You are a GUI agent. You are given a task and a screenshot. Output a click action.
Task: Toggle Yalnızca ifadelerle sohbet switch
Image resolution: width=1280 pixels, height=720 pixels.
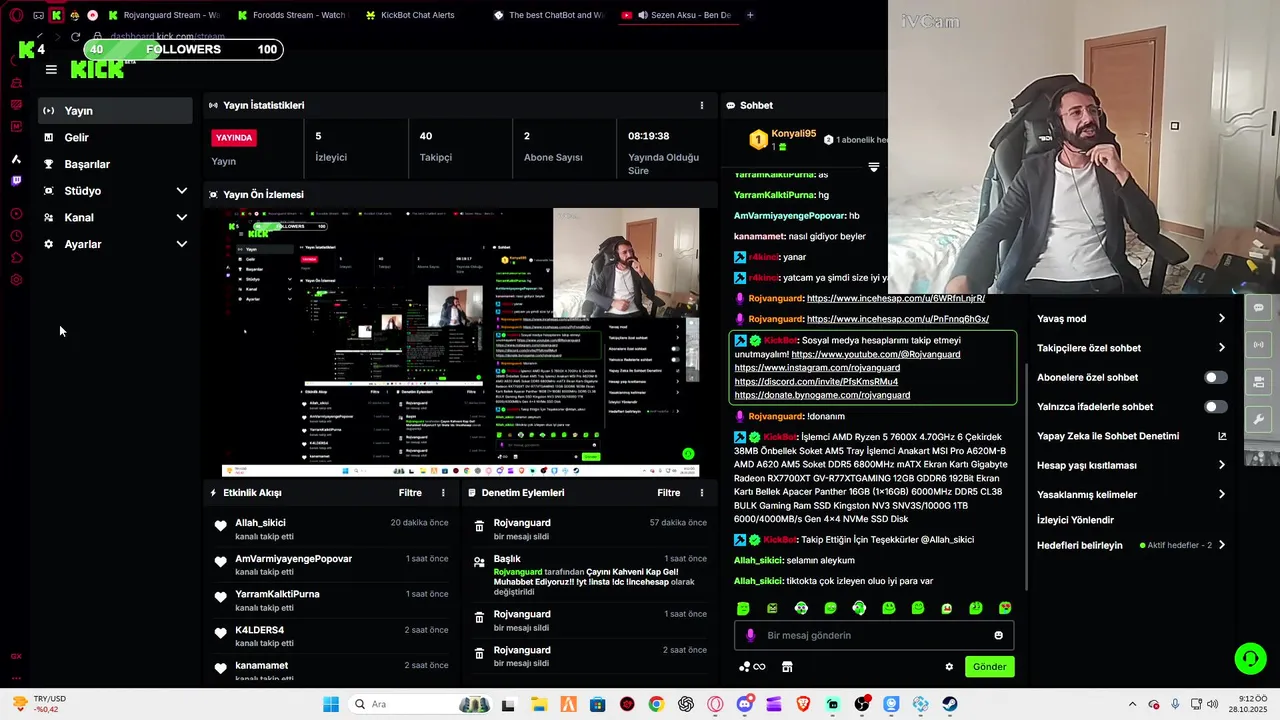pos(1215,407)
